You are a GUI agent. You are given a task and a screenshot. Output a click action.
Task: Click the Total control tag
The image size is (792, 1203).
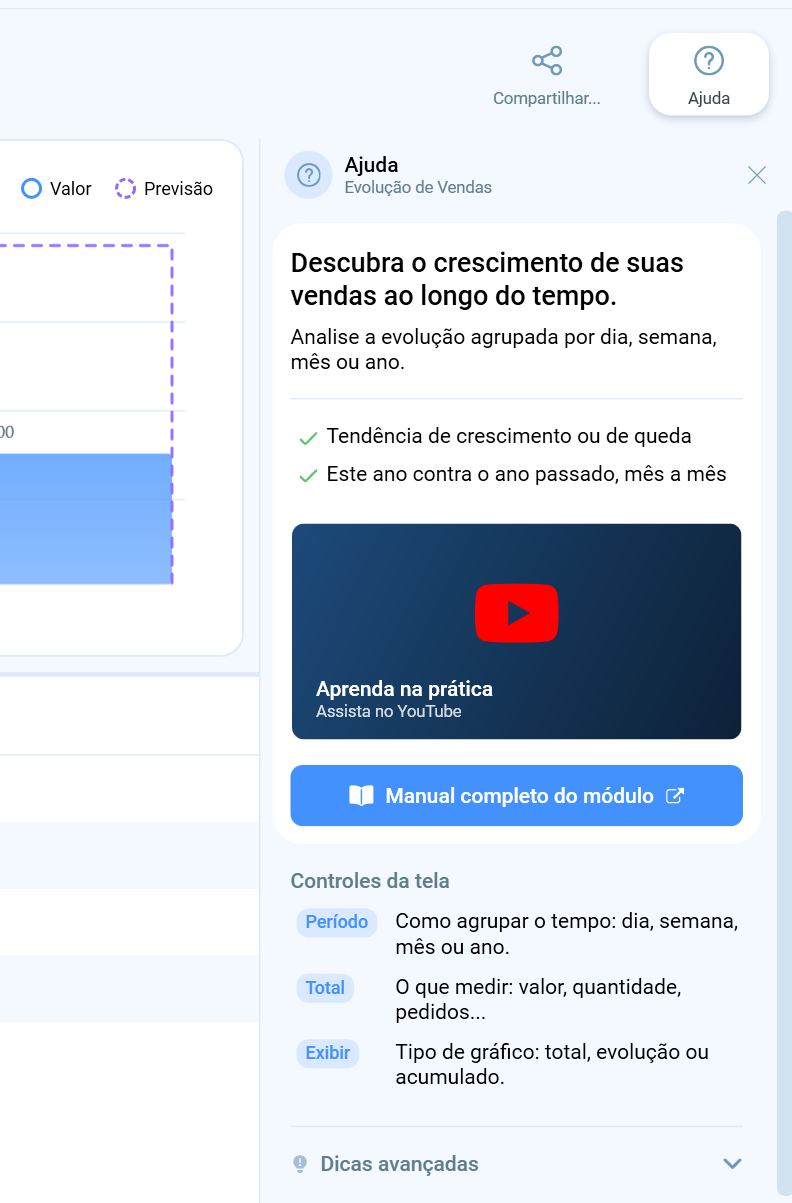point(325,988)
